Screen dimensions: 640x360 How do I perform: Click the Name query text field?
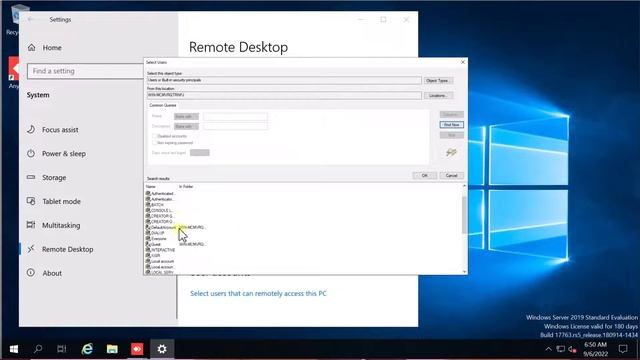tap(236, 116)
